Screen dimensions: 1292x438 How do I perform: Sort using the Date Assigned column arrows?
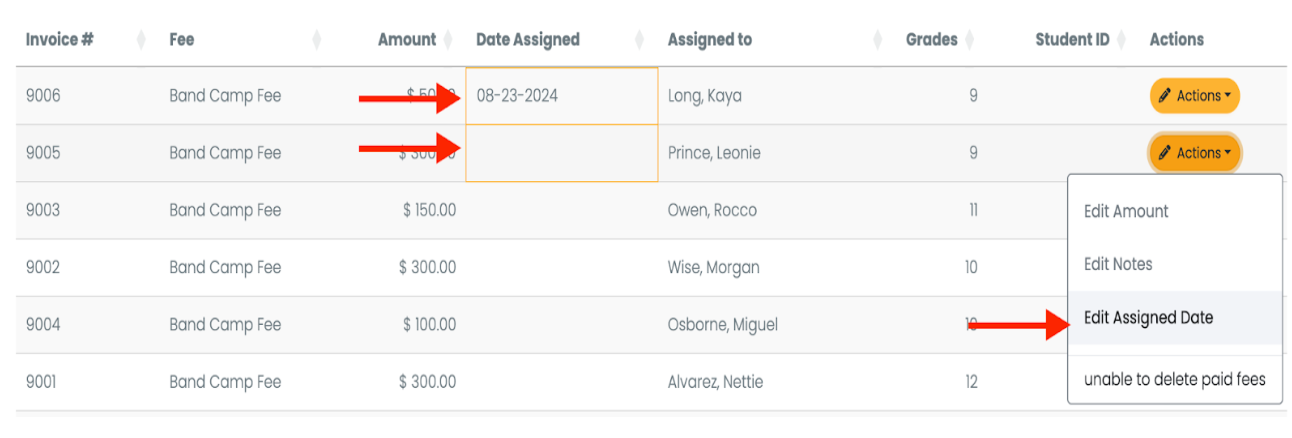click(639, 40)
